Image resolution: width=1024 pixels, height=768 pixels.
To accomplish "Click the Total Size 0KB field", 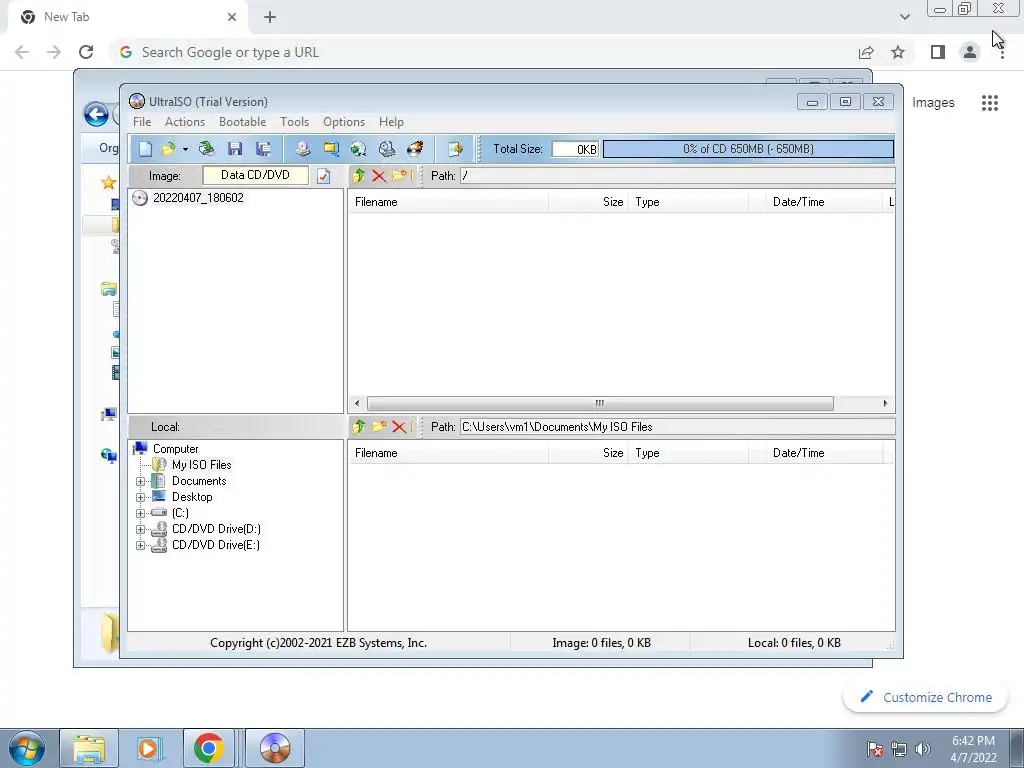I will 575,149.
